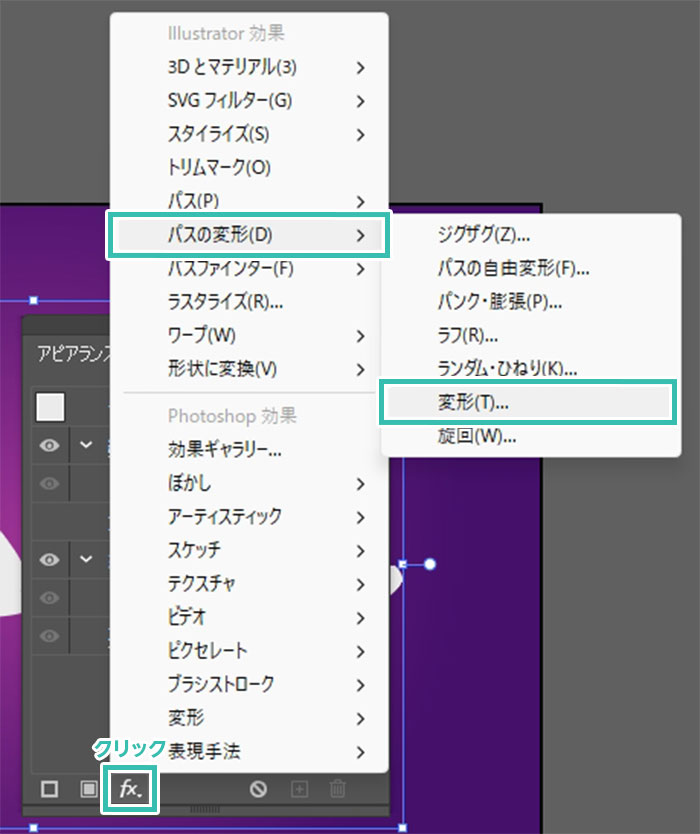Choose ランダム・ひねり(K)... from the submenu
This screenshot has width=700, height=834.
(531, 369)
